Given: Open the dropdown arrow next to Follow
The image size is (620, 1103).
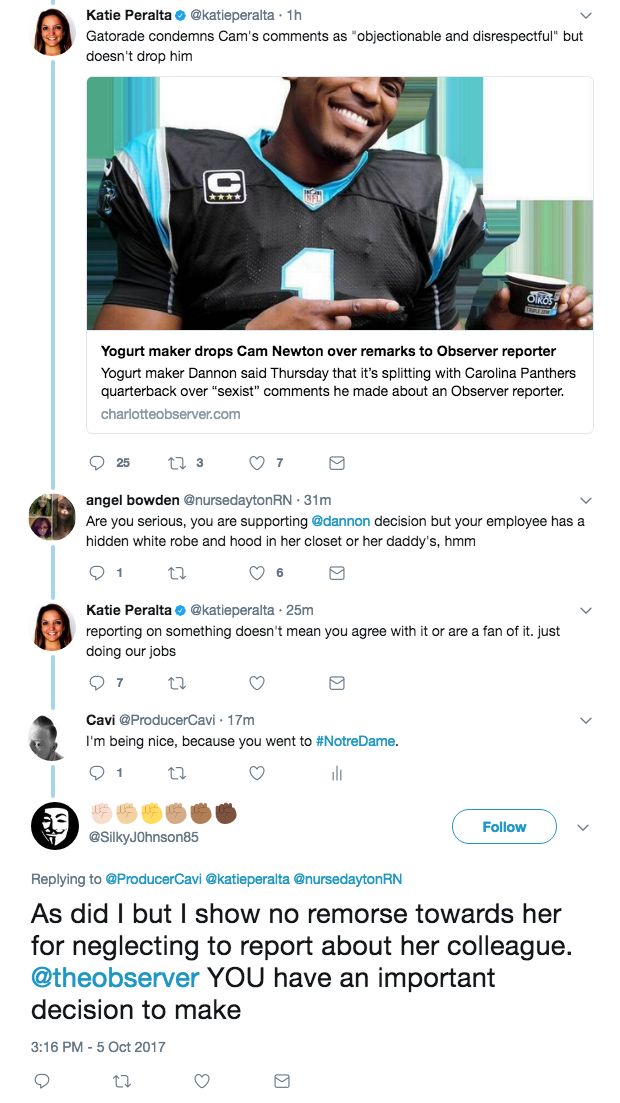Looking at the screenshot, I should coord(583,827).
